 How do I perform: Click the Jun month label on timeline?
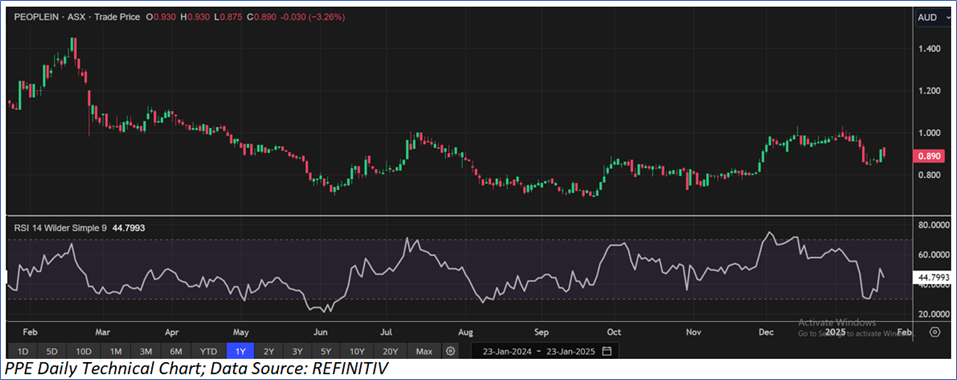coord(320,332)
